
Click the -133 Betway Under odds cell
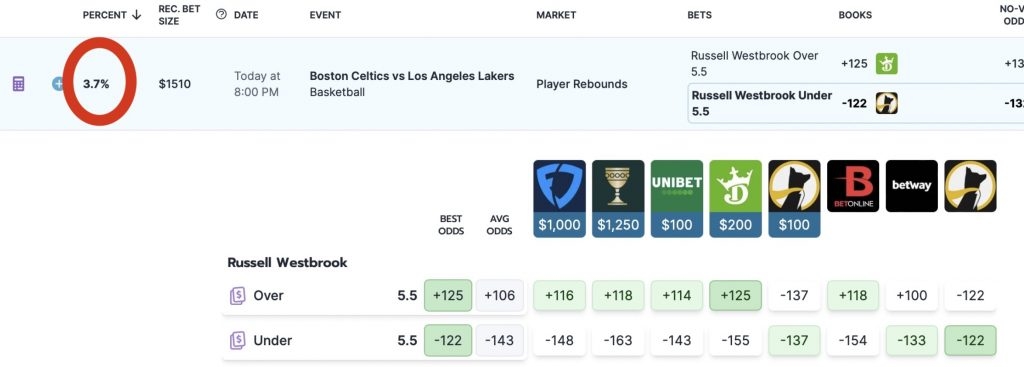click(912, 340)
